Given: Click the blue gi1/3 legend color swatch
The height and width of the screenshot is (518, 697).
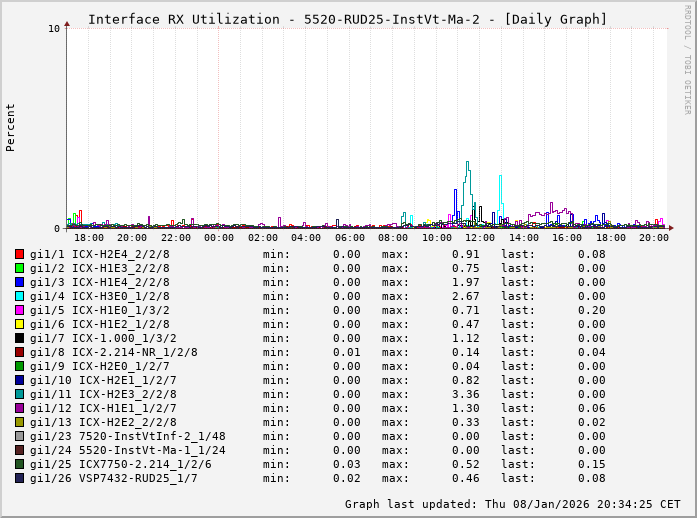Looking at the screenshot, I should click(x=19, y=282).
